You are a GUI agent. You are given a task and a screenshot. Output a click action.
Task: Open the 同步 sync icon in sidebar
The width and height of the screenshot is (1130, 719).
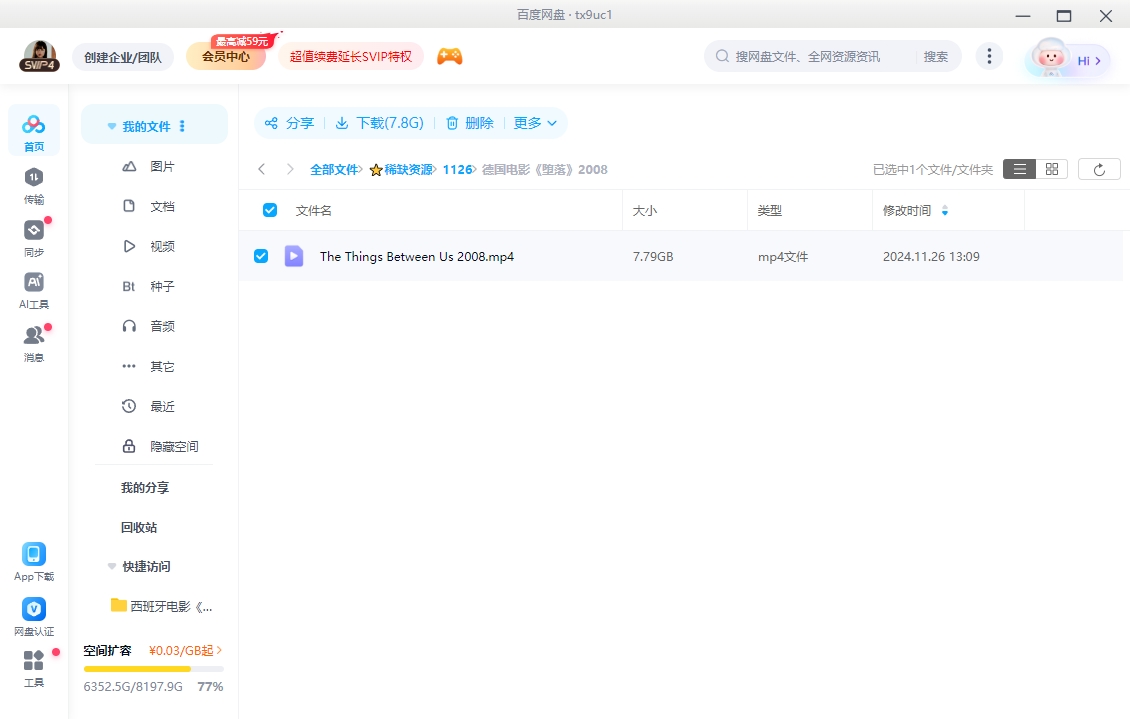34,230
